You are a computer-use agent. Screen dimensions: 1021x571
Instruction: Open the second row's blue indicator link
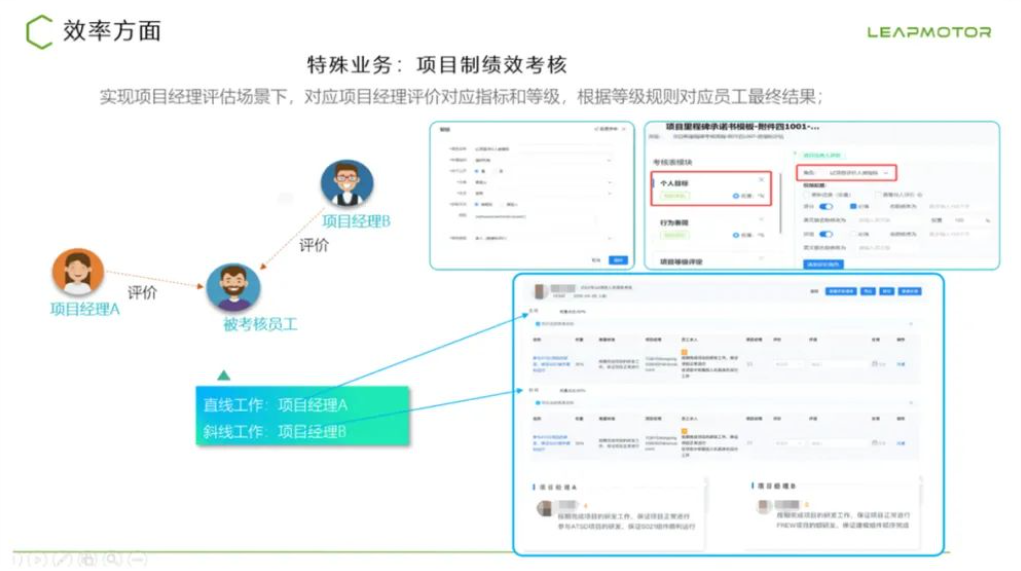550,443
